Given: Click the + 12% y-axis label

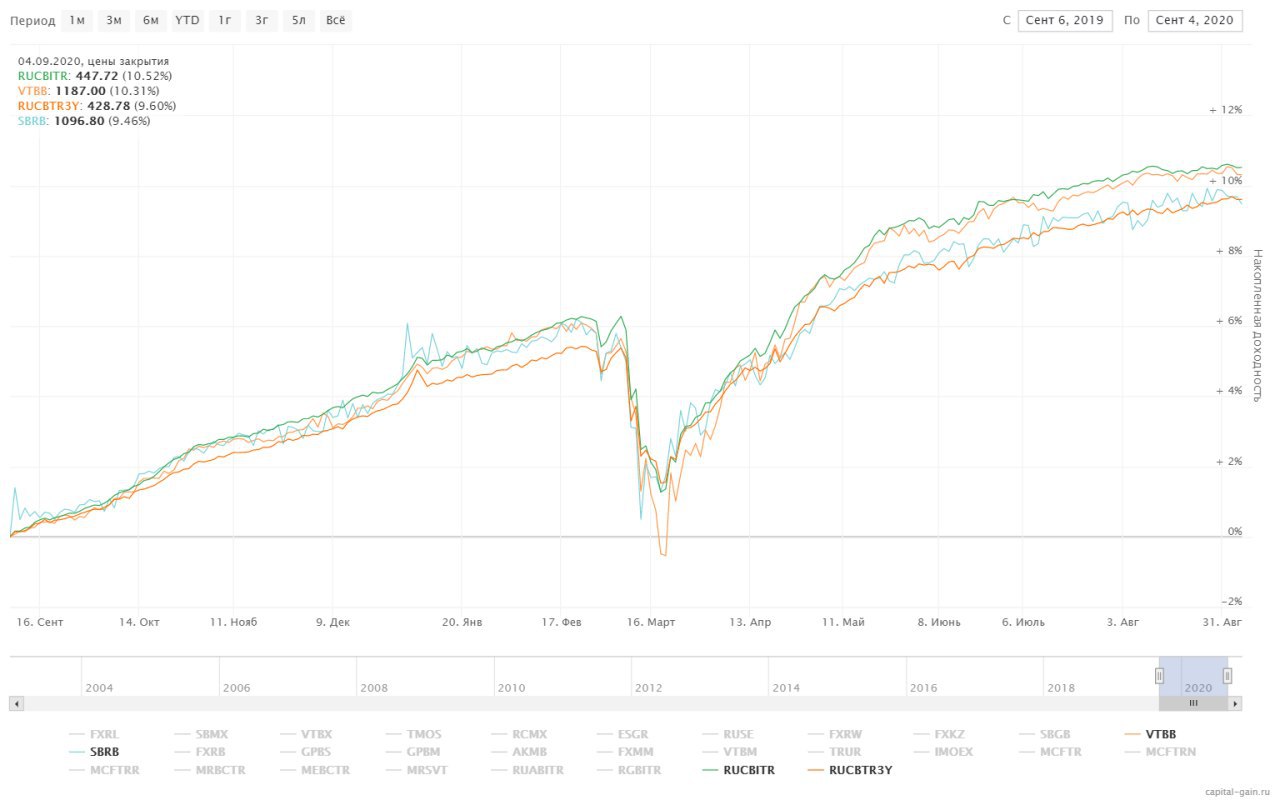Looking at the screenshot, I should click(1225, 110).
